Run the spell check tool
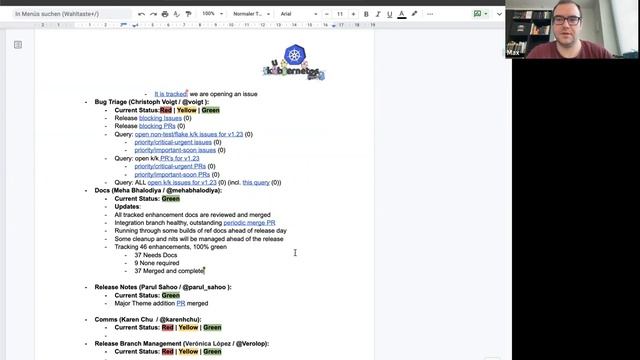Screen dimensions: 640x360 point(177,14)
